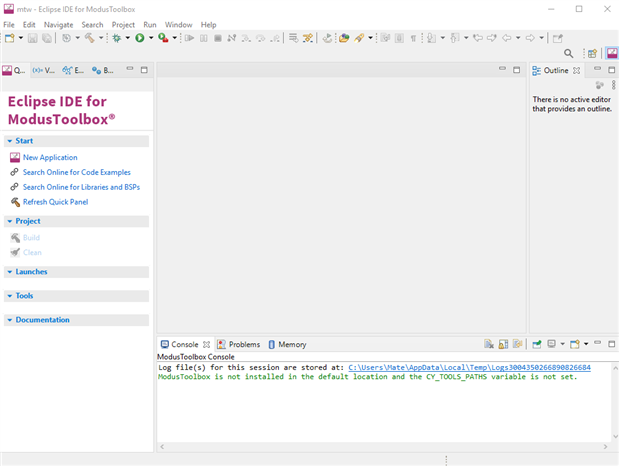Click the Save All icon
619x466 pixels.
[47, 38]
